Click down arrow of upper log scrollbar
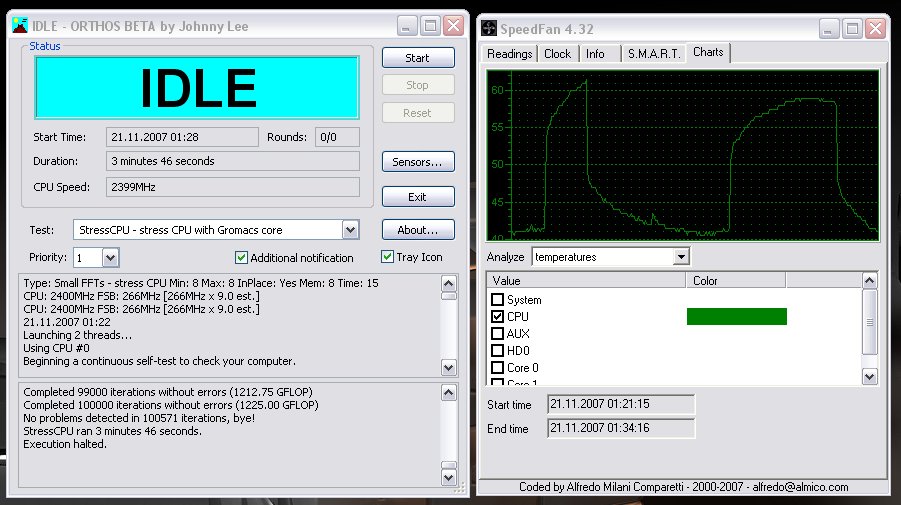The width and height of the screenshot is (901, 505). [x=449, y=367]
